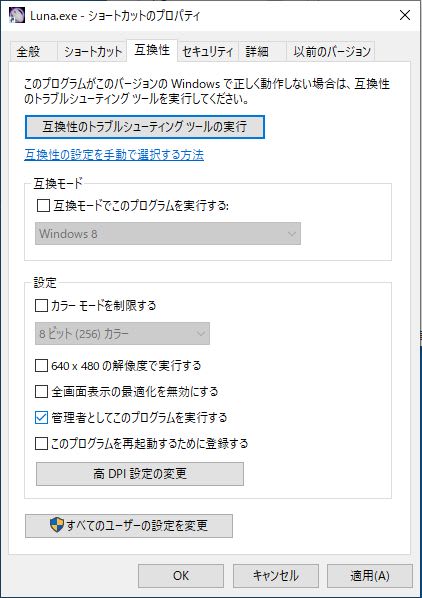Click the Luna.exe icon in title bar
The image size is (422, 598).
pos(17,16)
